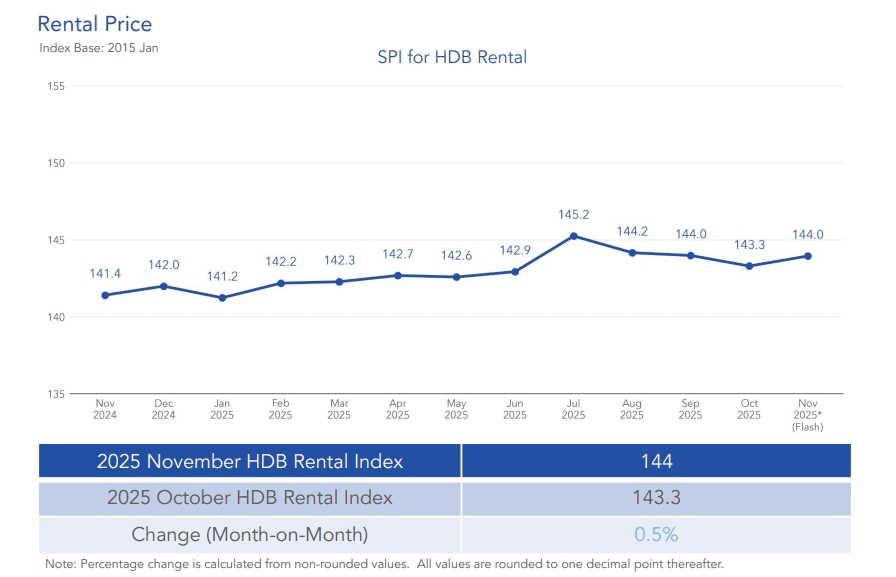Select the 142.9 data label for June
The width and height of the screenshot is (896, 577).
coord(515,250)
